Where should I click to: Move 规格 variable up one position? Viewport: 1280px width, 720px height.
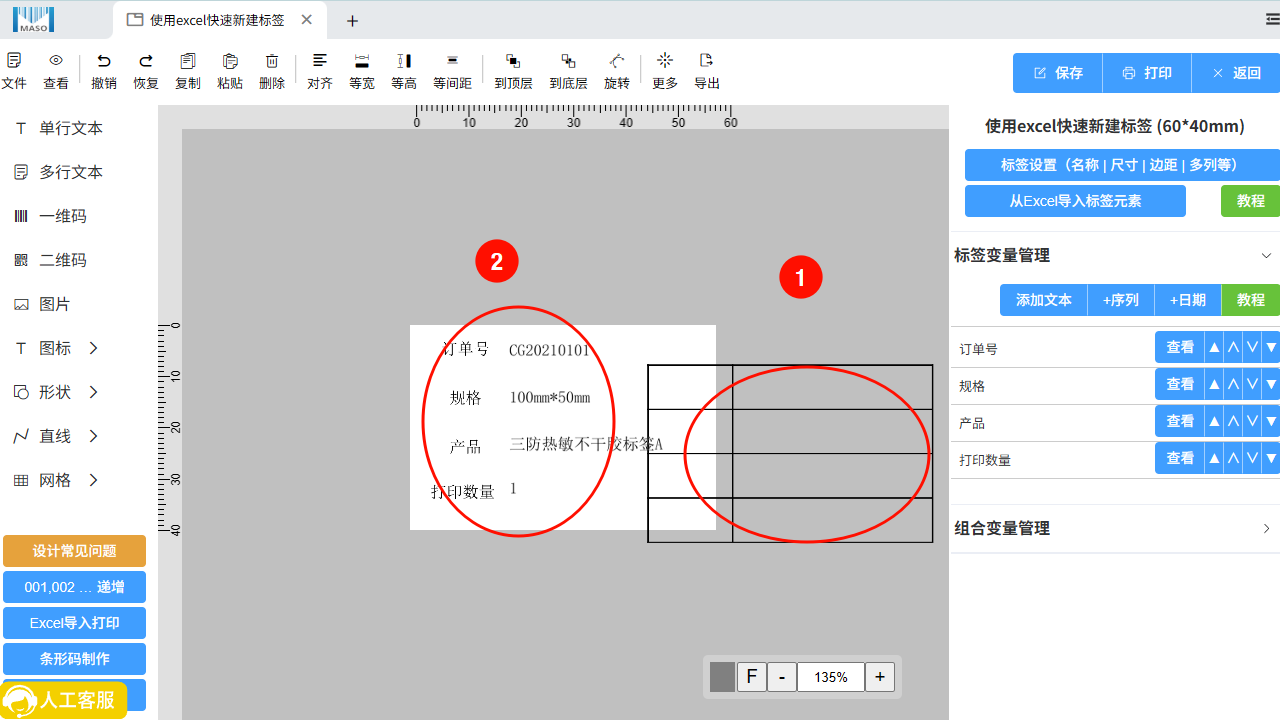pyautogui.click(x=1233, y=384)
